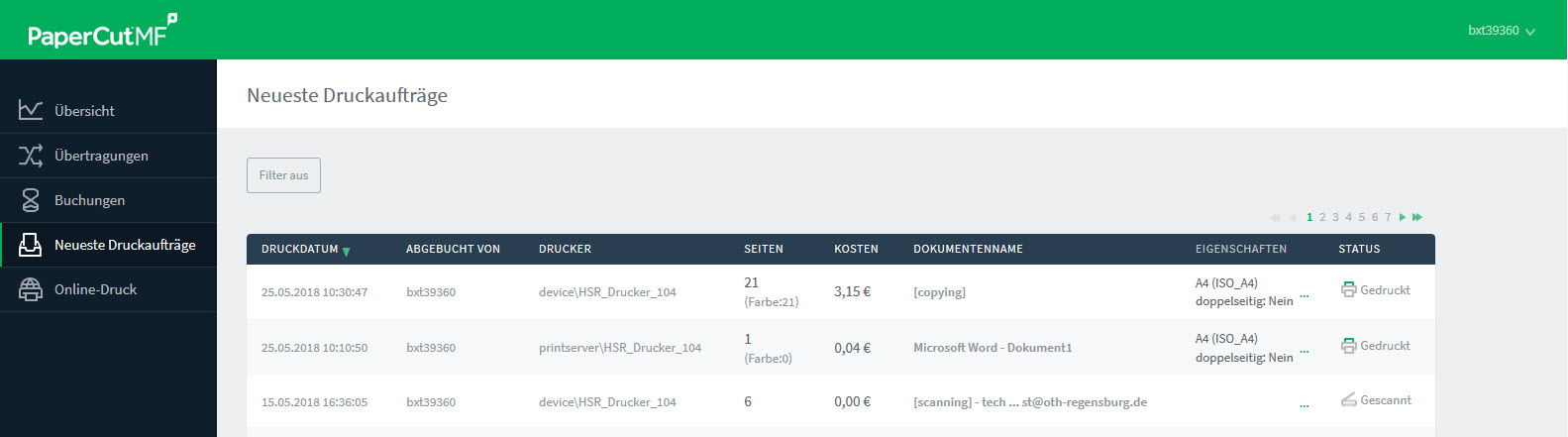Image resolution: width=1568 pixels, height=437 pixels.
Task: Open the bxt39360 user dropdown menu
Action: pyautogui.click(x=1501, y=31)
